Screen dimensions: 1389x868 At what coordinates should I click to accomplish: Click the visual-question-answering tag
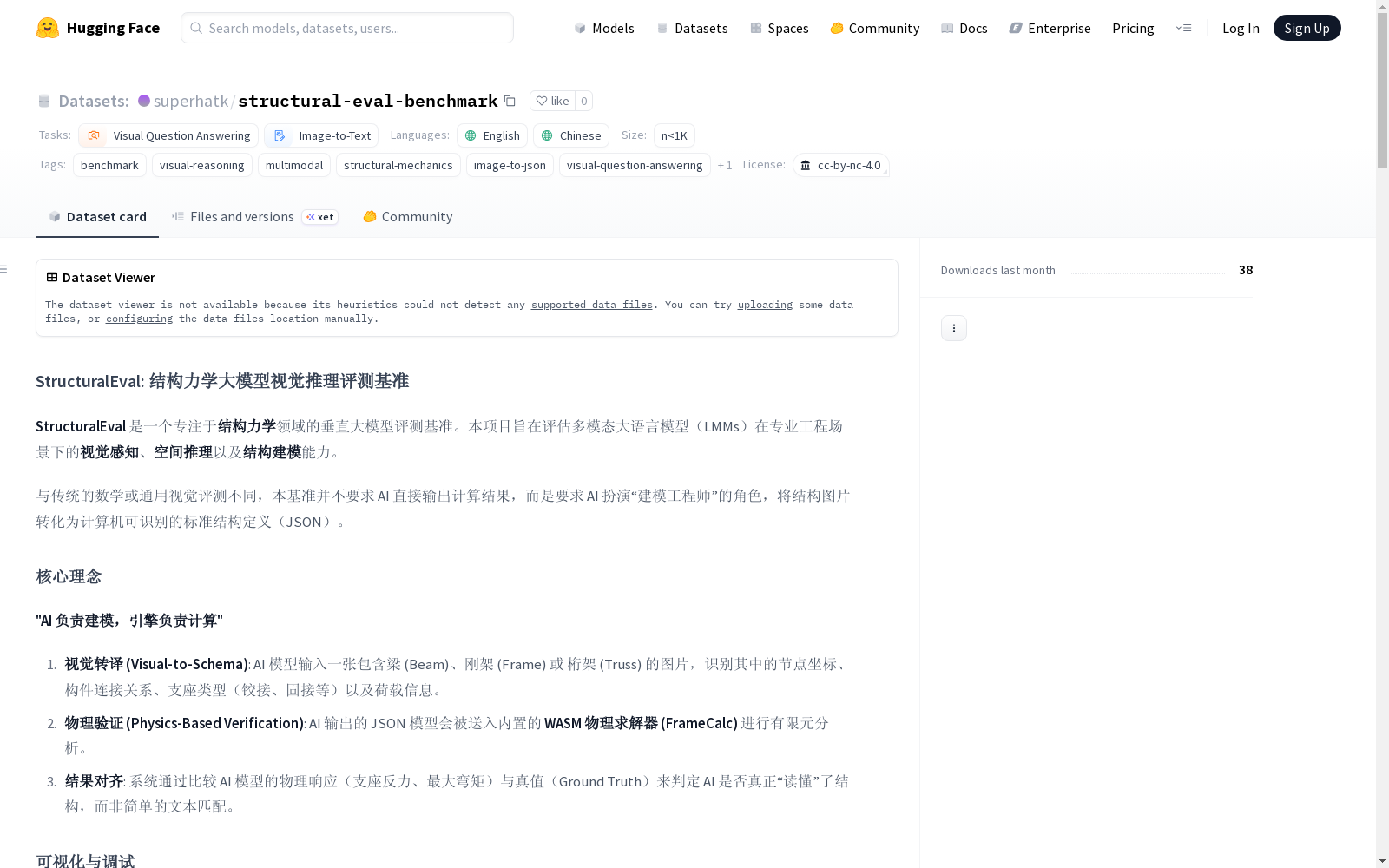[635, 165]
